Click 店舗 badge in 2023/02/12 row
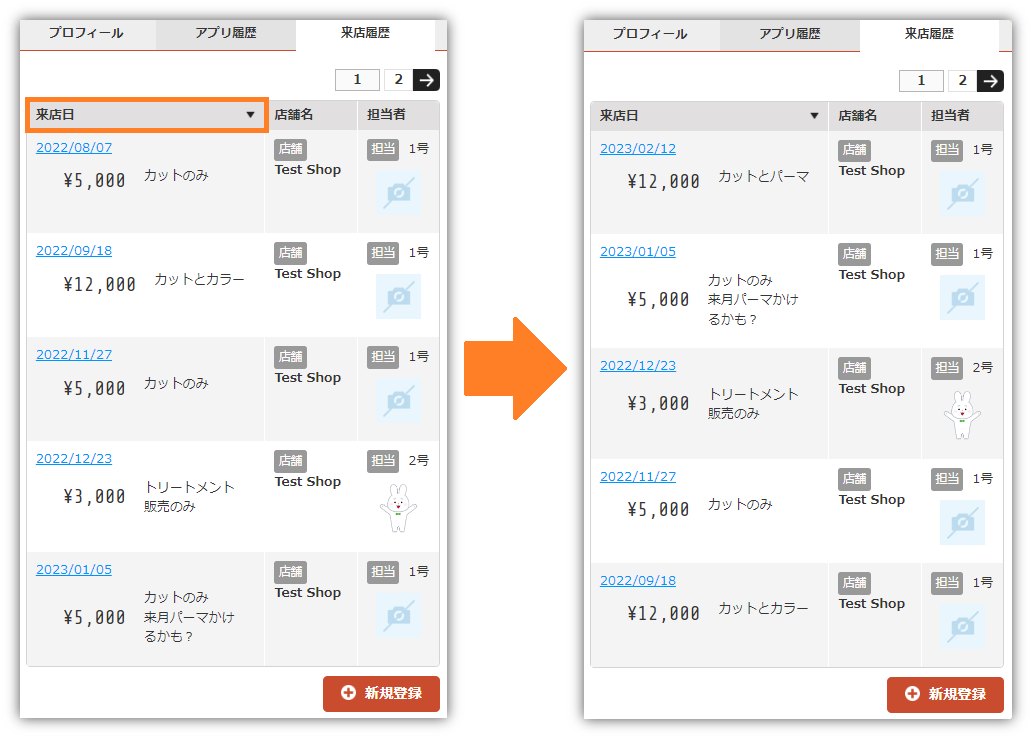 tap(855, 151)
